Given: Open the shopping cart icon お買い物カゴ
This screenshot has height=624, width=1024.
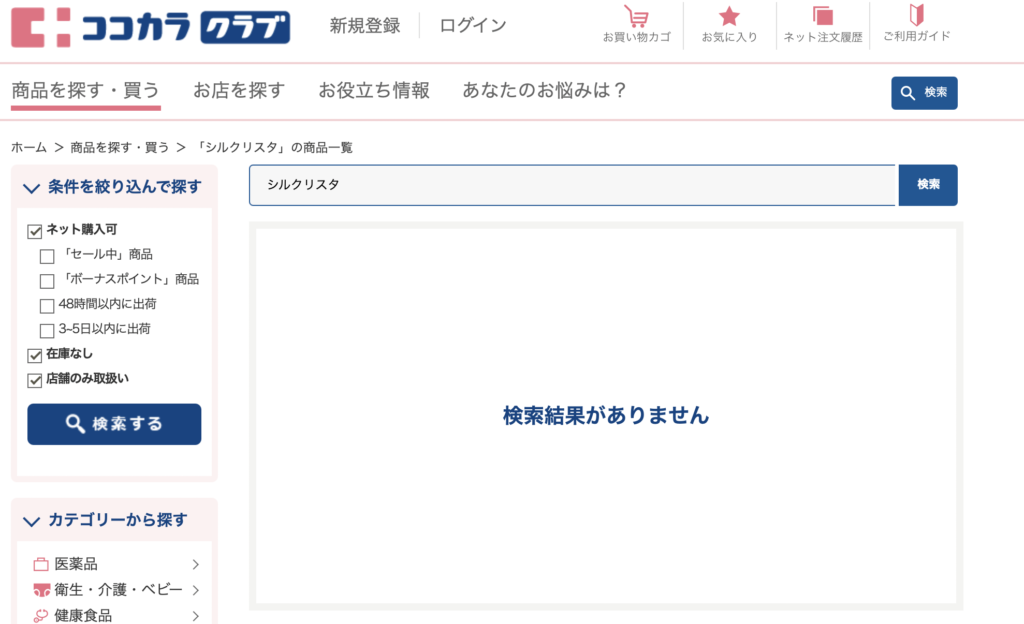Looking at the screenshot, I should (636, 24).
